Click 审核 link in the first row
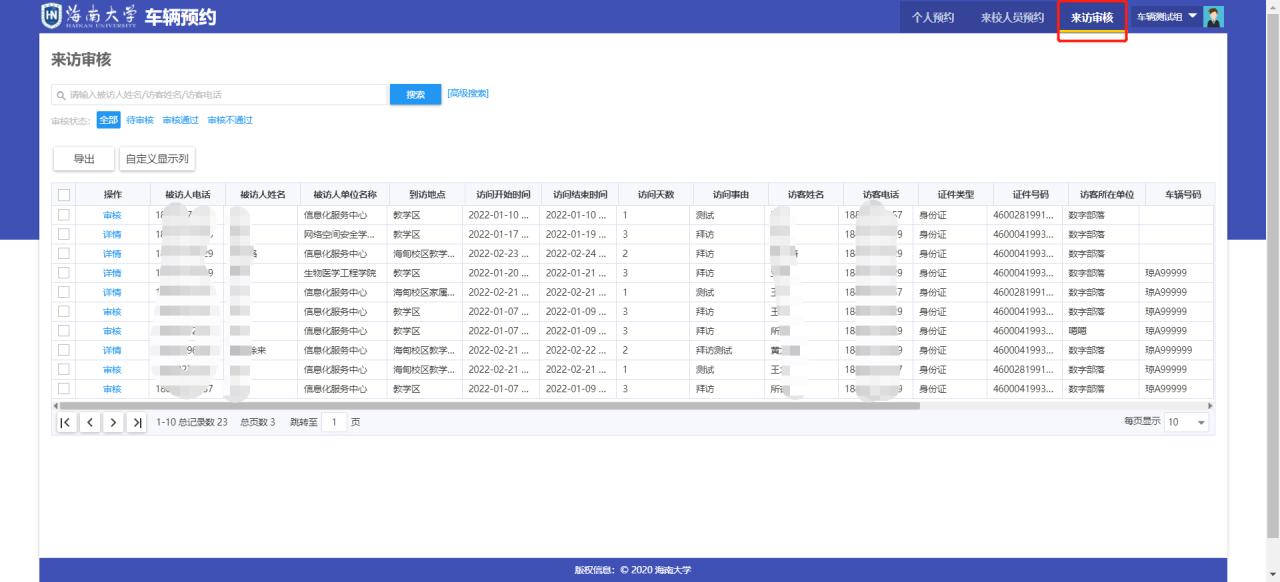The height and width of the screenshot is (582, 1280). [x=112, y=215]
